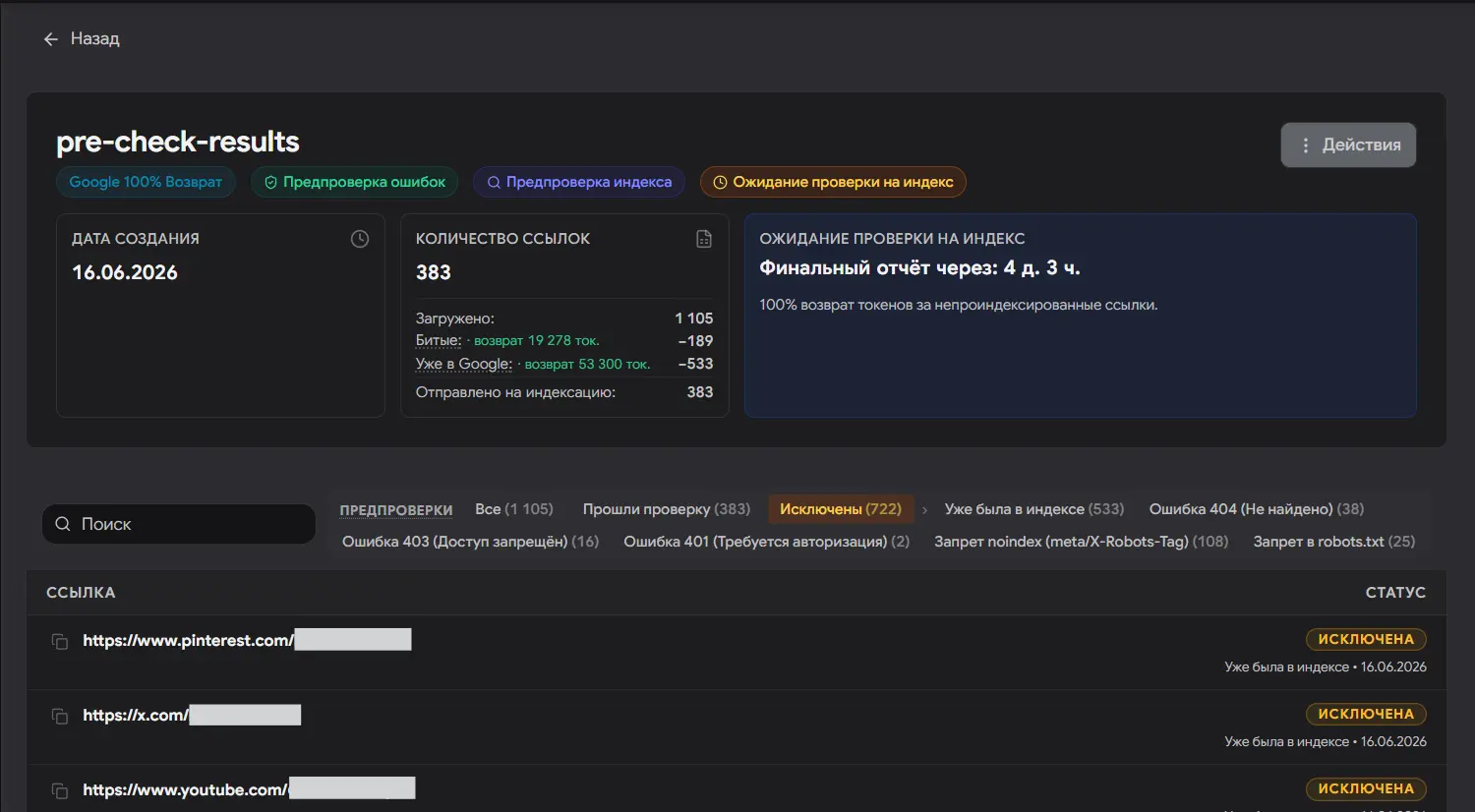Click the clock icon in Дата создания card

(360, 239)
